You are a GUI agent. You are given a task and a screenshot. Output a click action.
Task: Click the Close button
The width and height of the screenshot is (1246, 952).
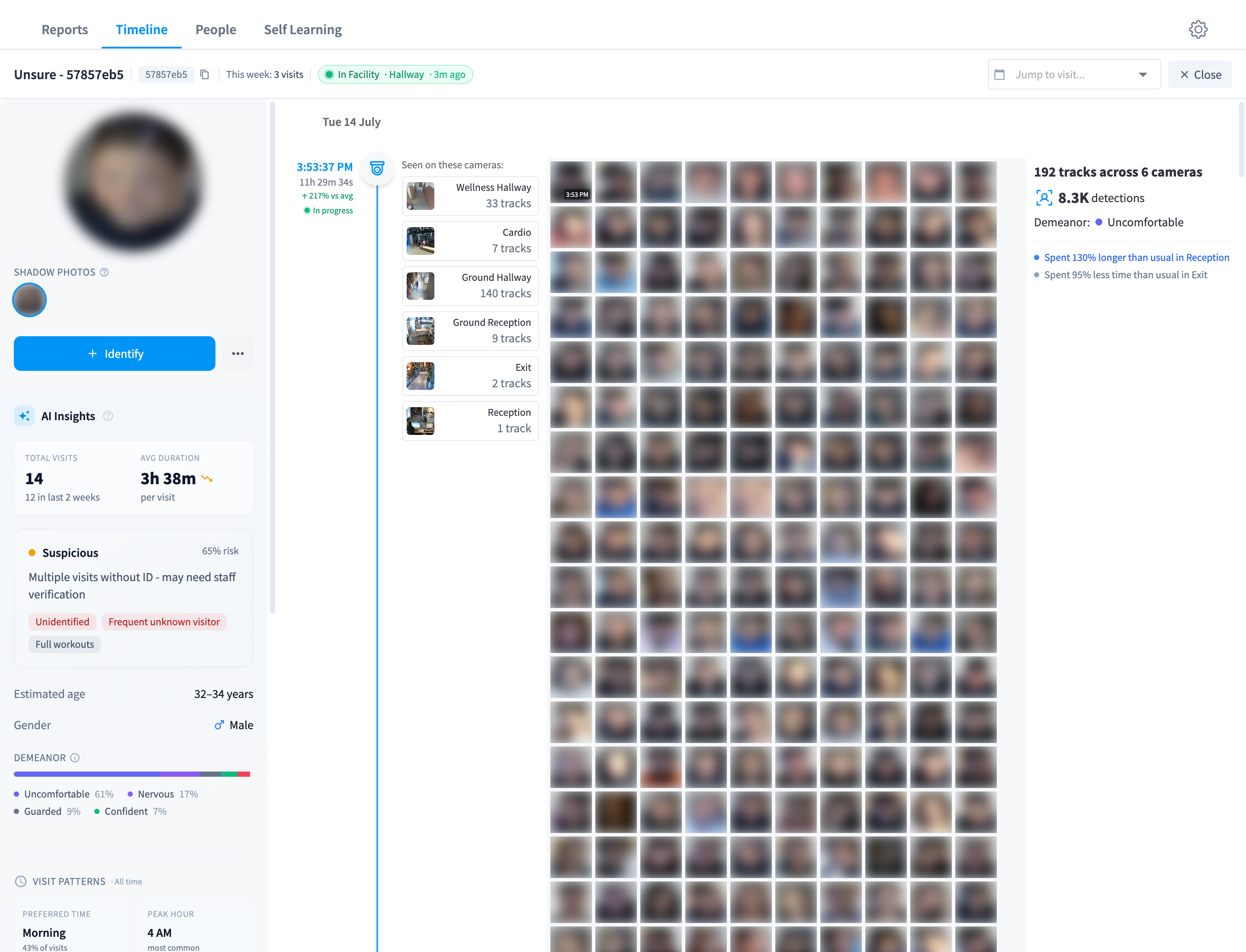click(1200, 75)
